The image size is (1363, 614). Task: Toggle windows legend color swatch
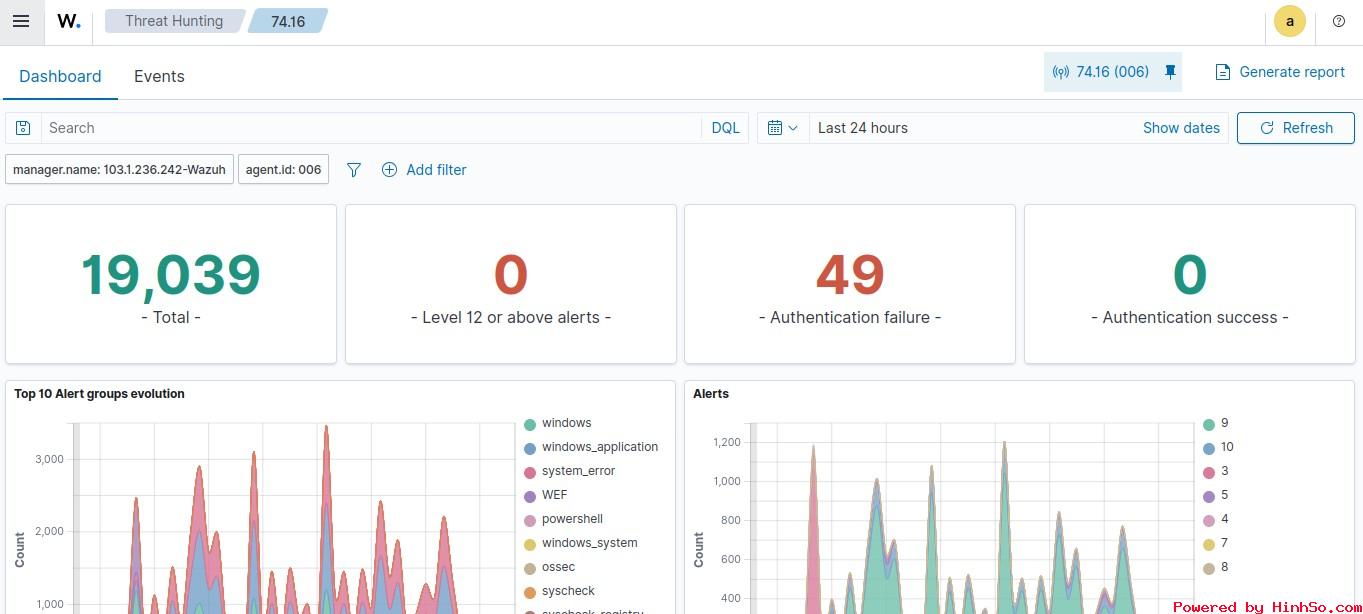530,424
